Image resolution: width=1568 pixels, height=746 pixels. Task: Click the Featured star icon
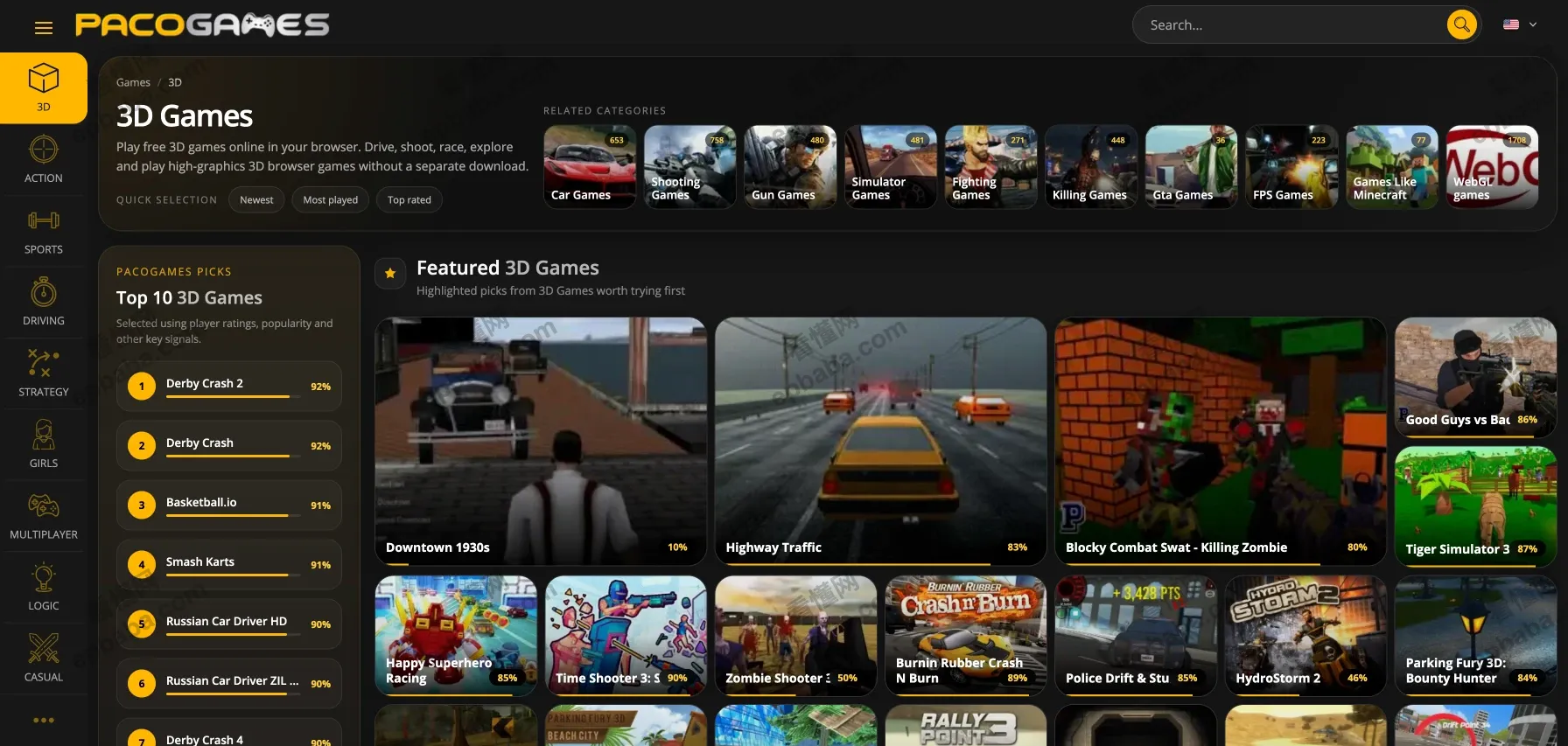(x=390, y=274)
